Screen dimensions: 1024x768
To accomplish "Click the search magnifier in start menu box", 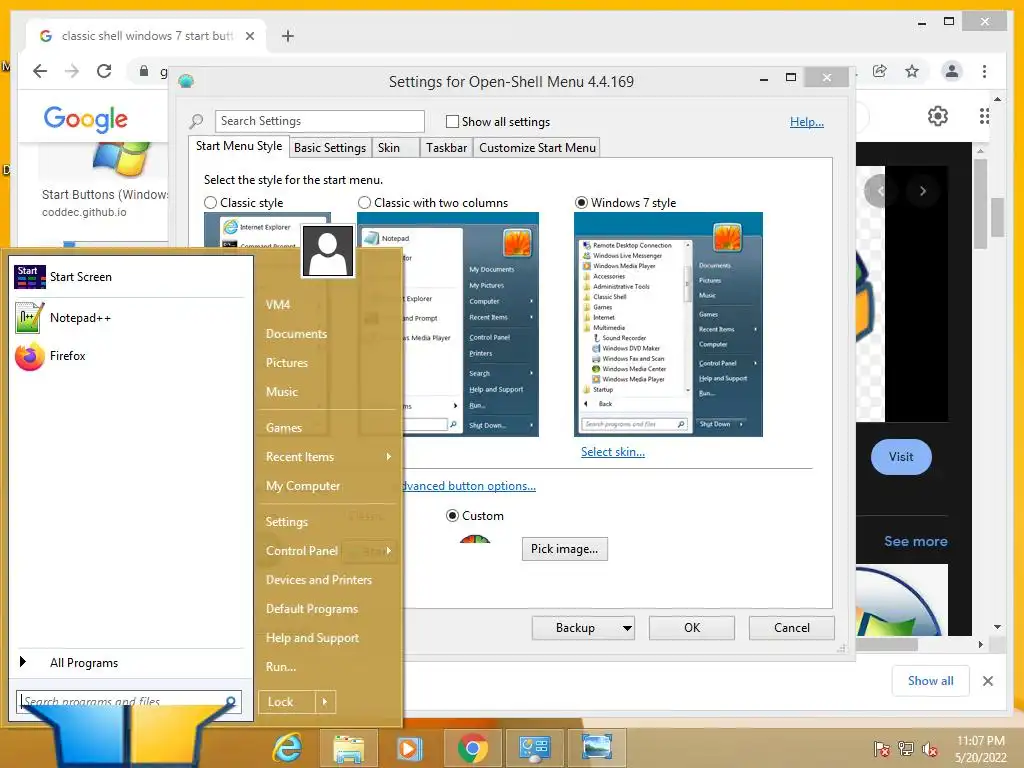I will (231, 701).
